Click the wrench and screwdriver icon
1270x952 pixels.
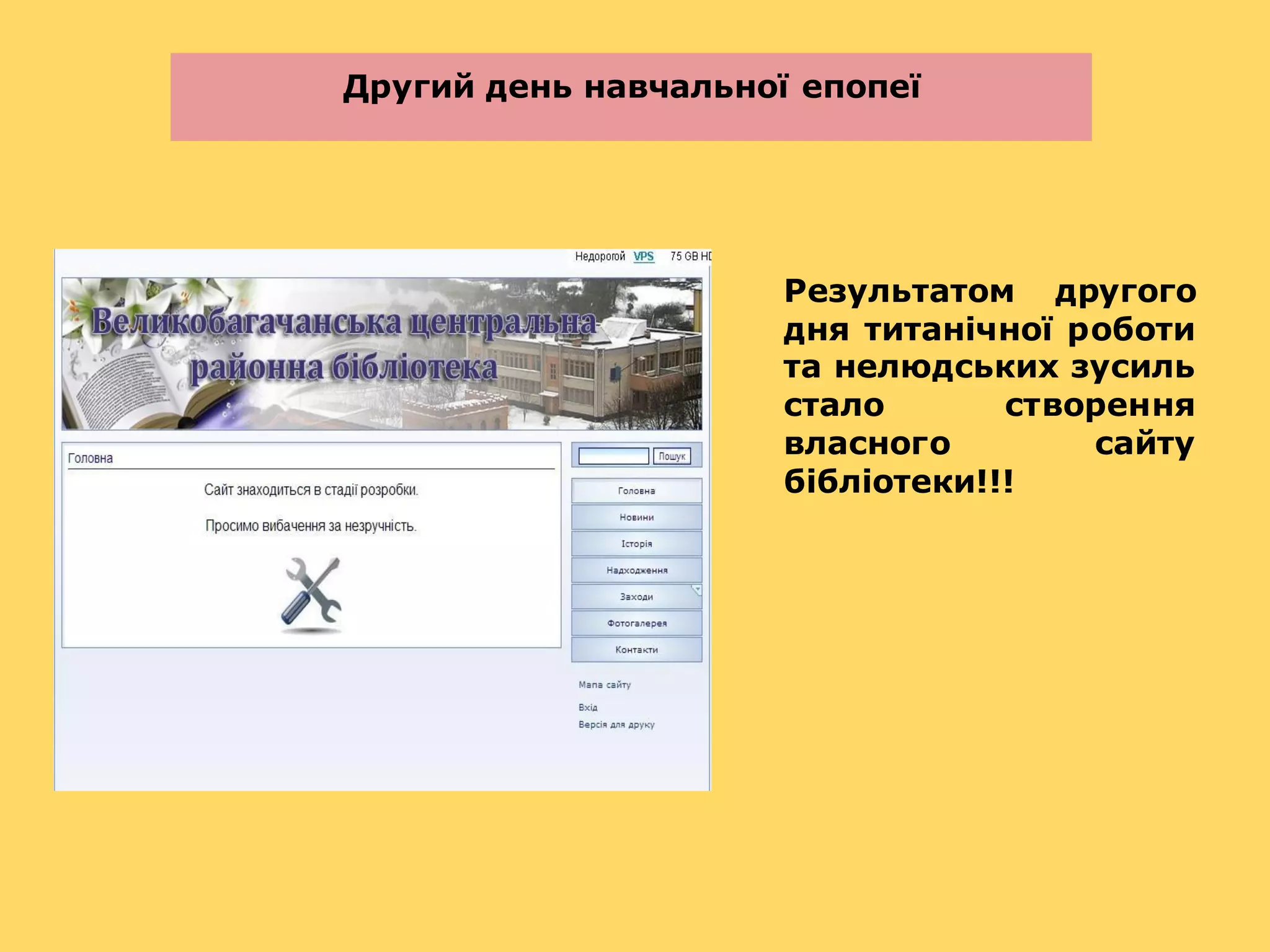click(x=311, y=594)
